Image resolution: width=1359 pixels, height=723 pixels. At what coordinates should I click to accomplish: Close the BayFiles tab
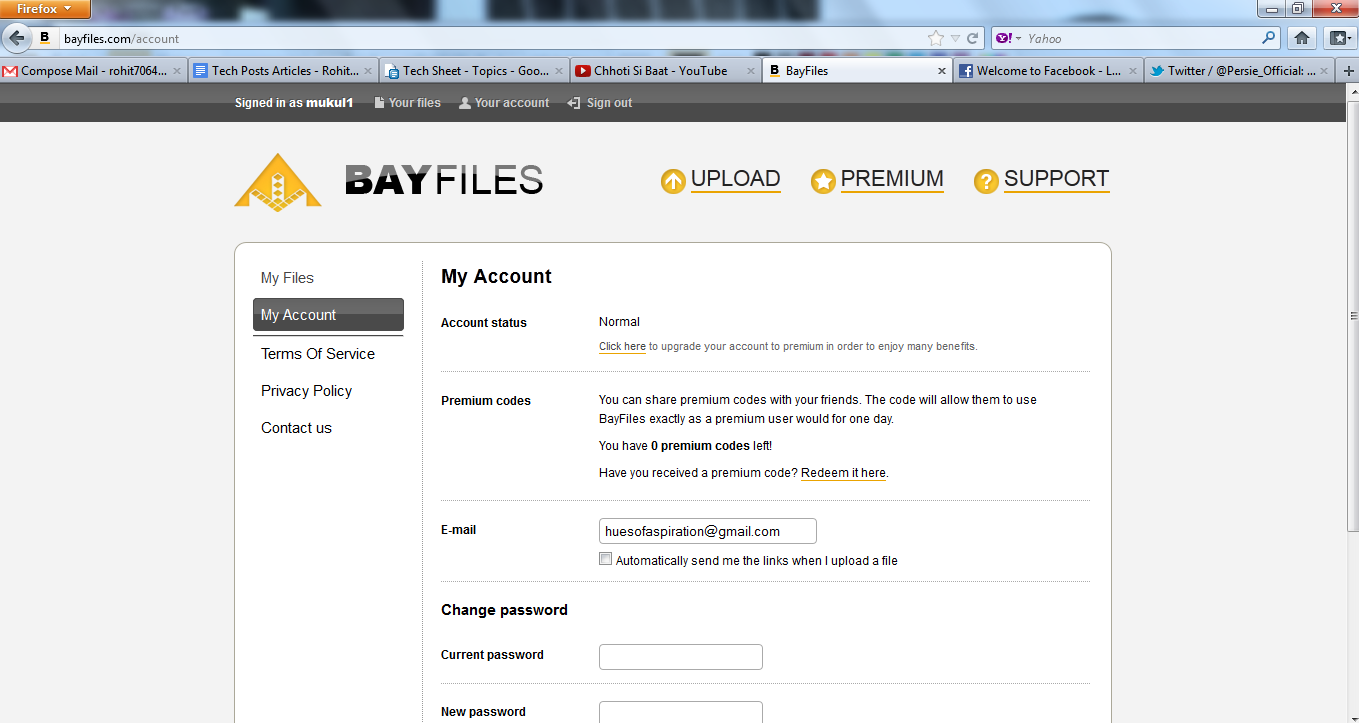tap(942, 71)
